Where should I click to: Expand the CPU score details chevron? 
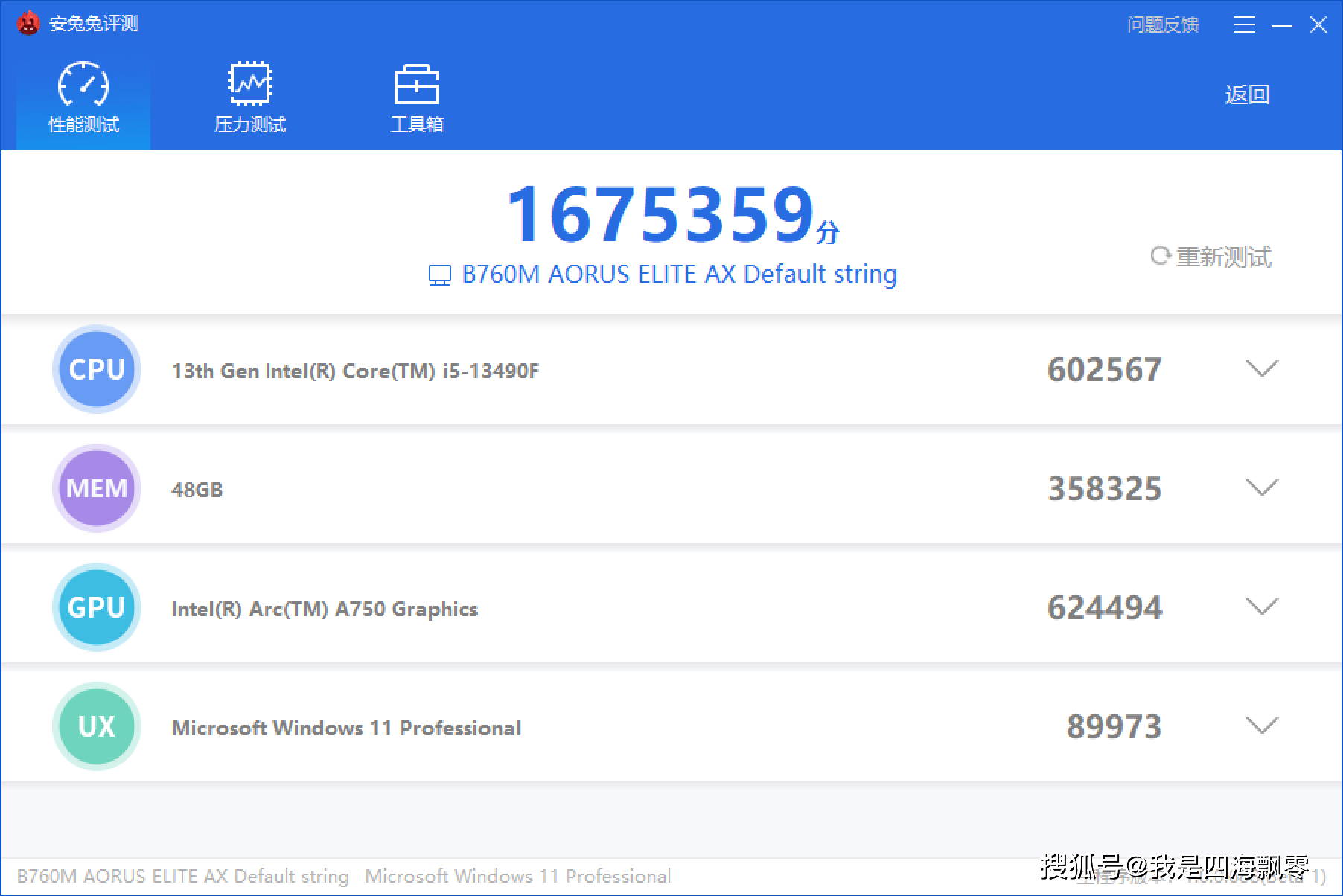1261,368
